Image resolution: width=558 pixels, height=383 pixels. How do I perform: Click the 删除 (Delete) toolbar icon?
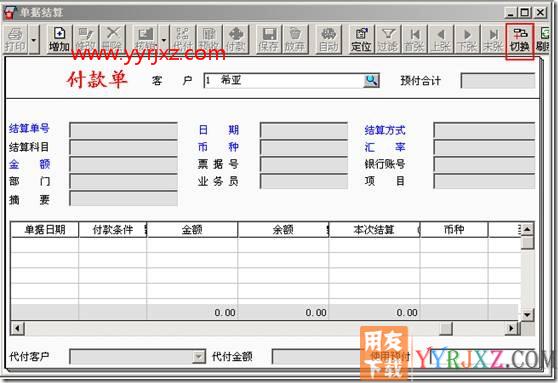pos(112,39)
